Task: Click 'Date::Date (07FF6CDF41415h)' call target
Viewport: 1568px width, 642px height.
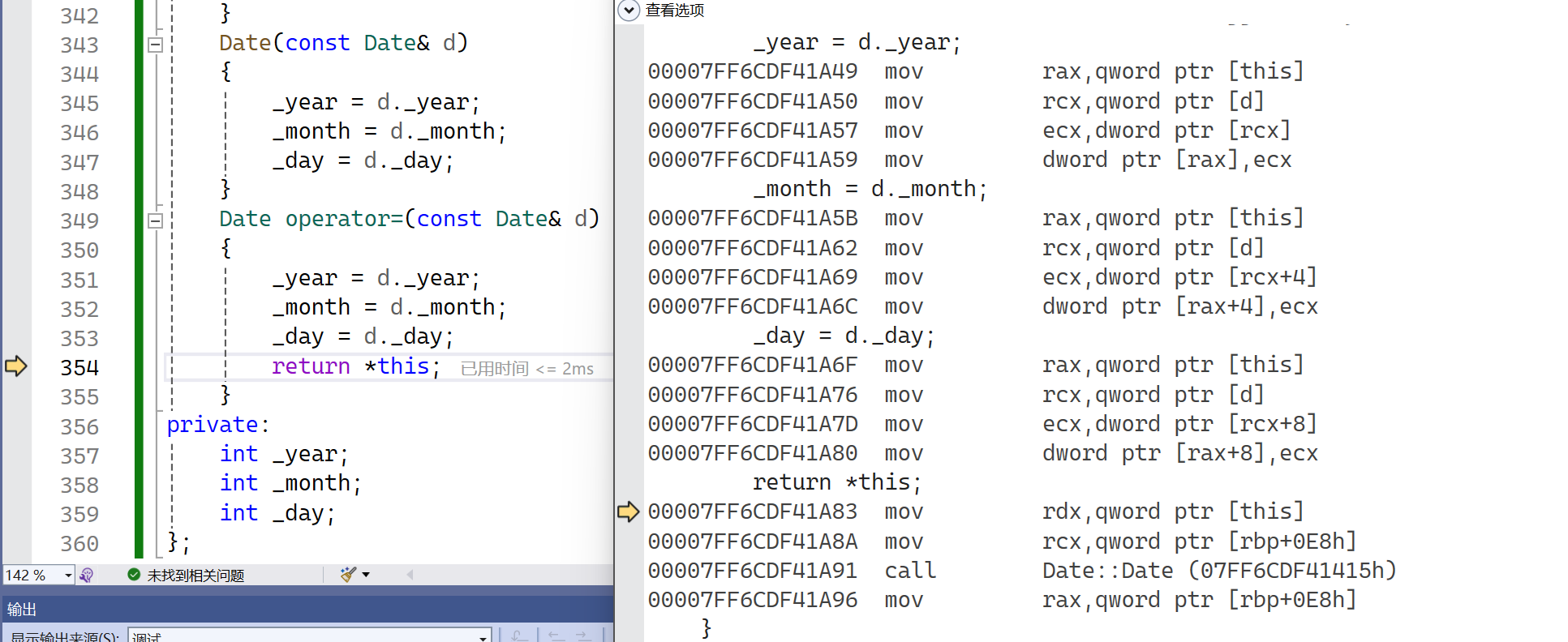Action: (x=1220, y=571)
